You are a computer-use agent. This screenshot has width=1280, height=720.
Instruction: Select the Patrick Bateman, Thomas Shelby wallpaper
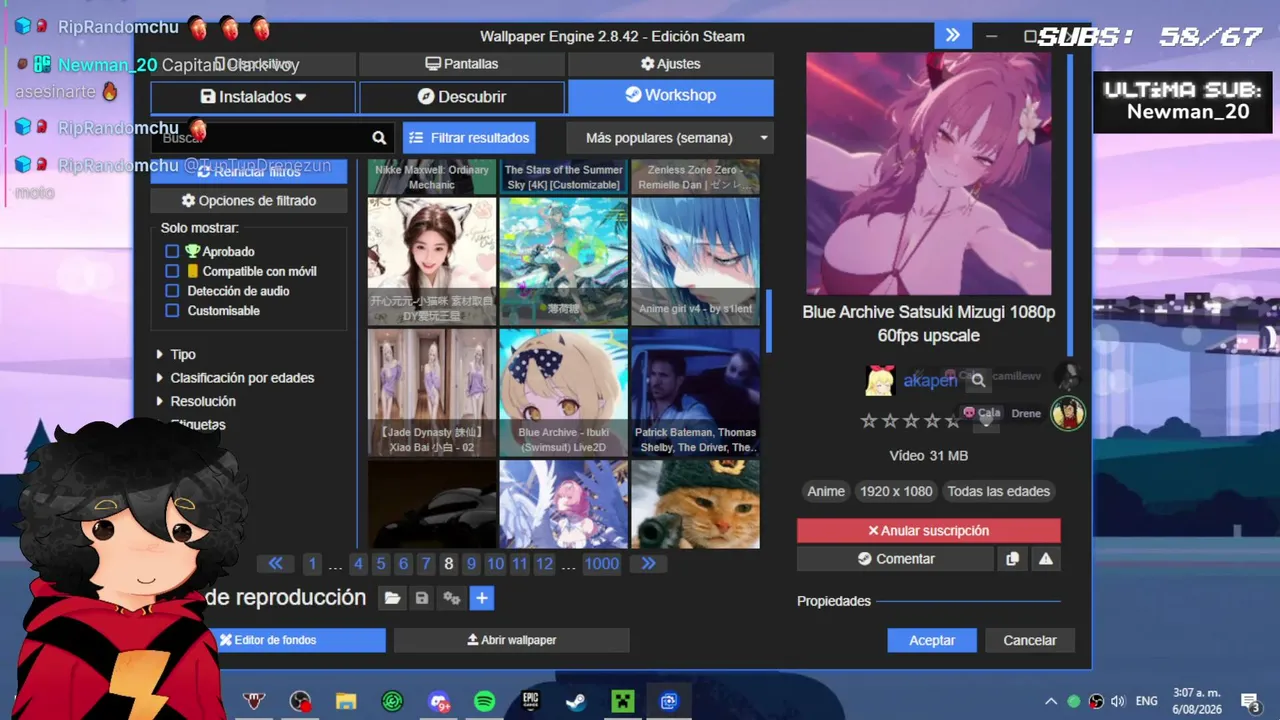(695, 393)
